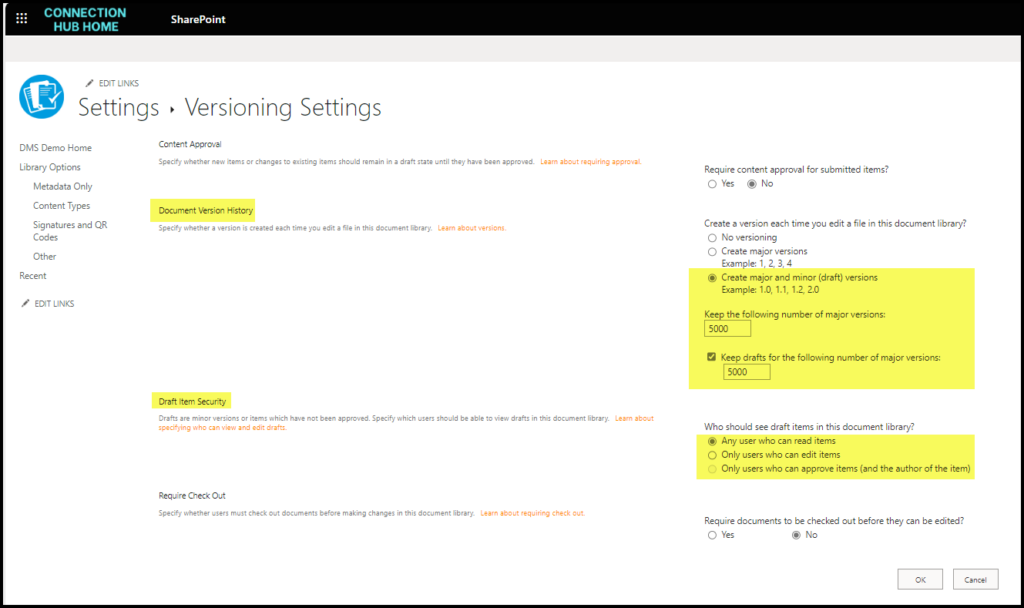Click the number of major versions field
Screen dimensions: 1024x608
coord(728,328)
